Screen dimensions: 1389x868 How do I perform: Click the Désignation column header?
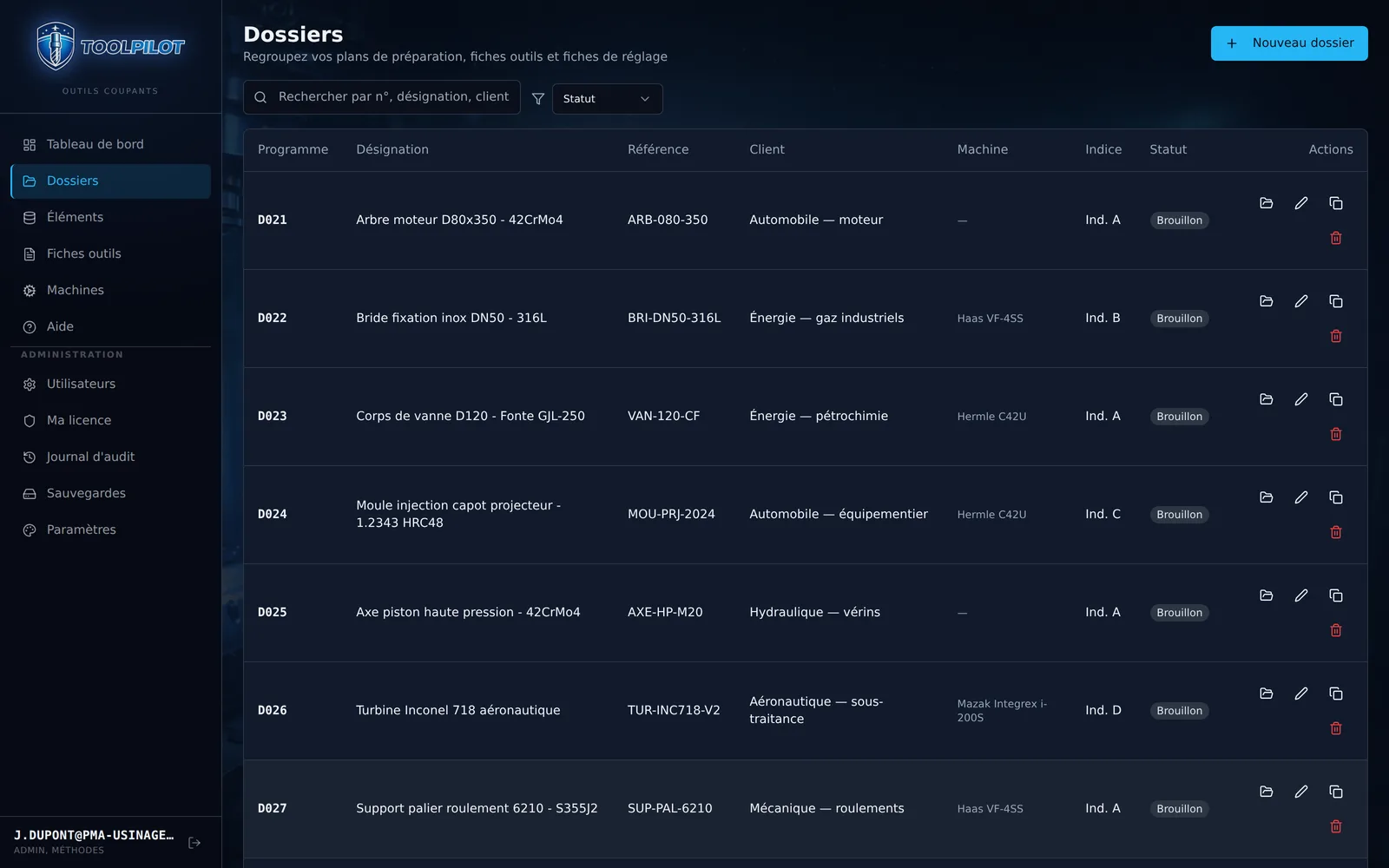392,149
